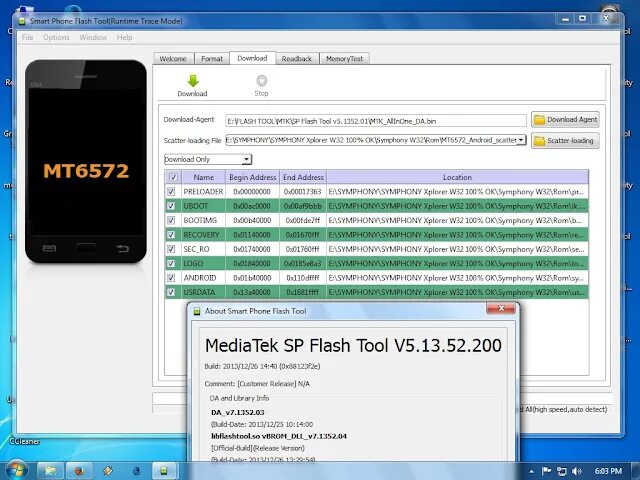Click the network tray icon
The height and width of the screenshot is (480, 640).
tap(562, 471)
